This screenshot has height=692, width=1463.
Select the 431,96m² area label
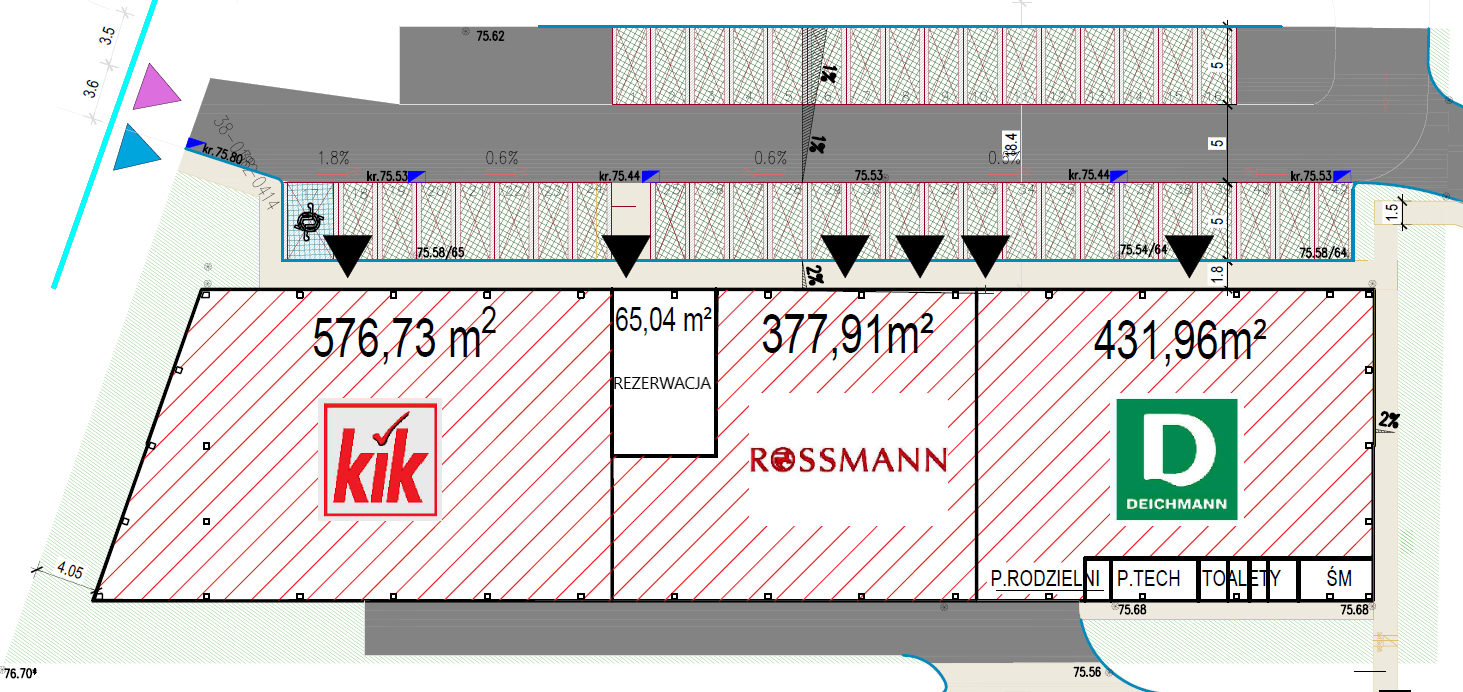1180,342
